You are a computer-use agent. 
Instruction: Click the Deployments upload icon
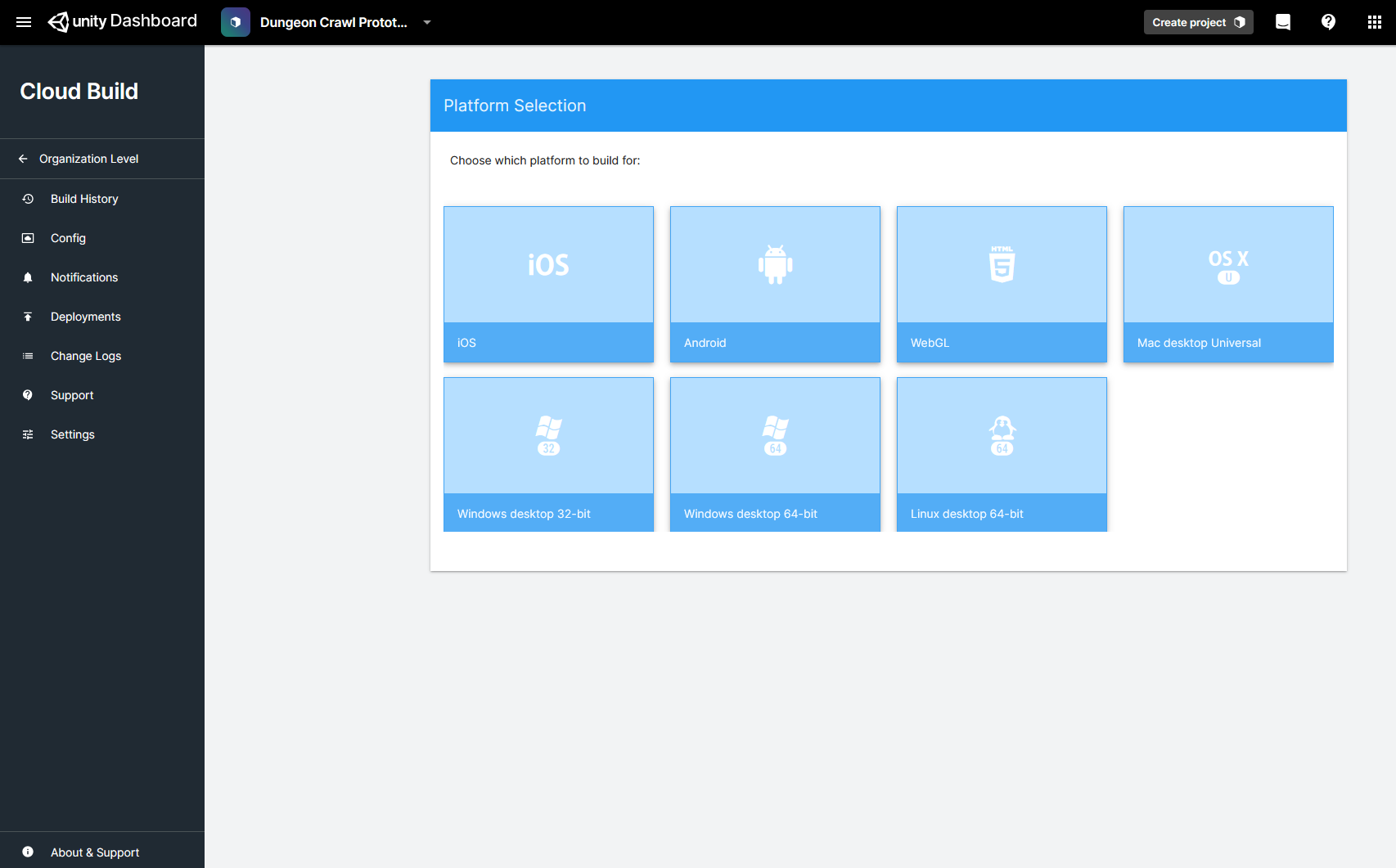tap(28, 317)
